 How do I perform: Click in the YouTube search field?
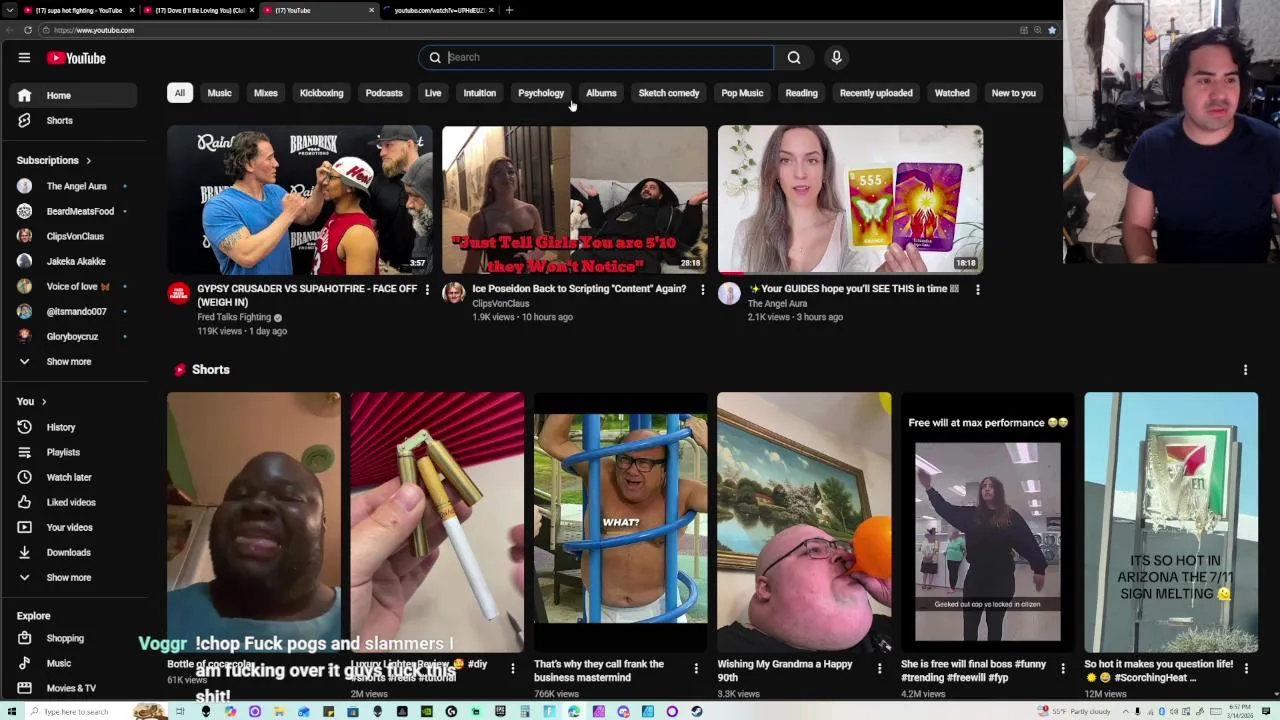pyautogui.click(x=608, y=57)
